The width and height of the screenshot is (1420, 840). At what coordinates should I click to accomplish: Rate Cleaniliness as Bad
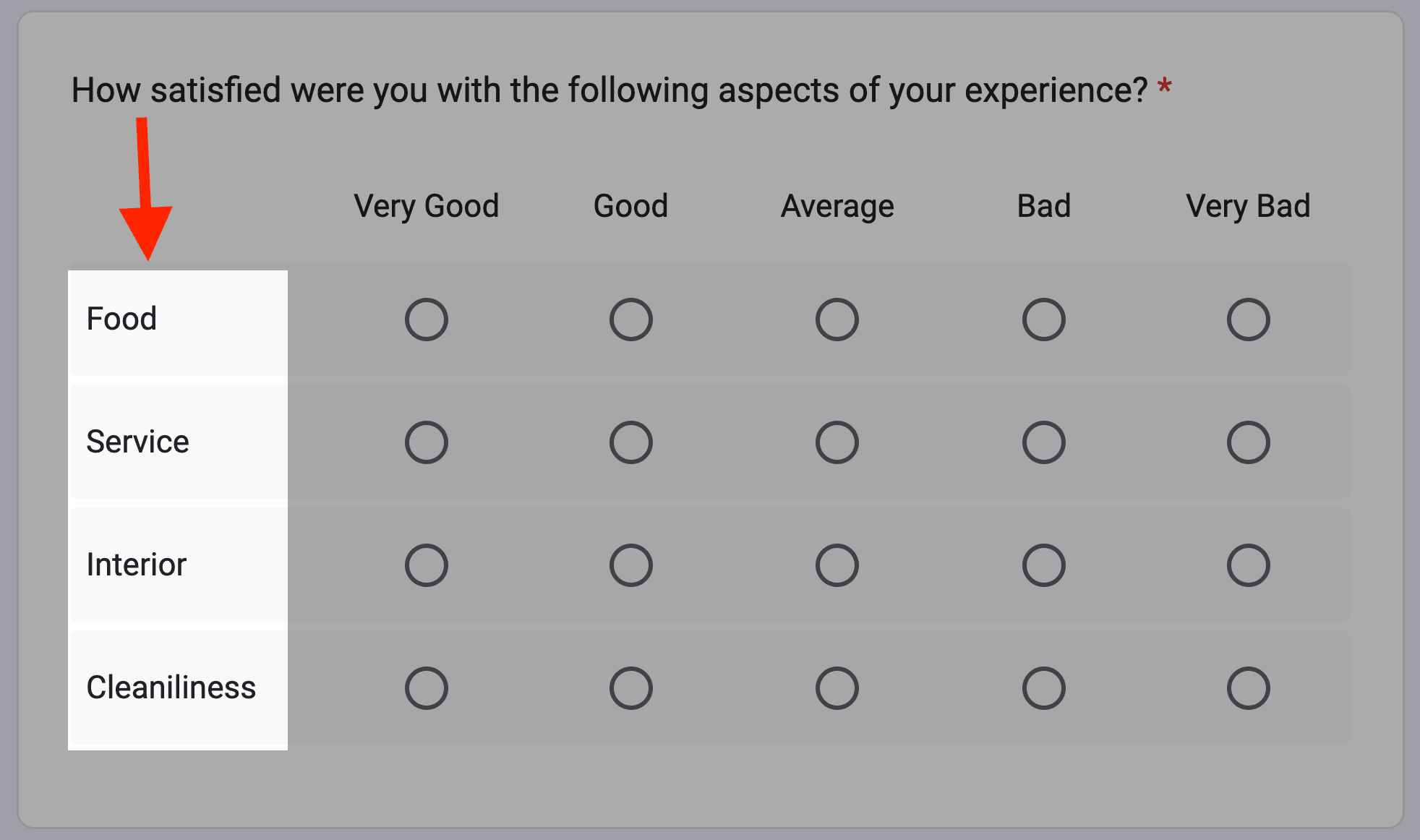point(1043,687)
